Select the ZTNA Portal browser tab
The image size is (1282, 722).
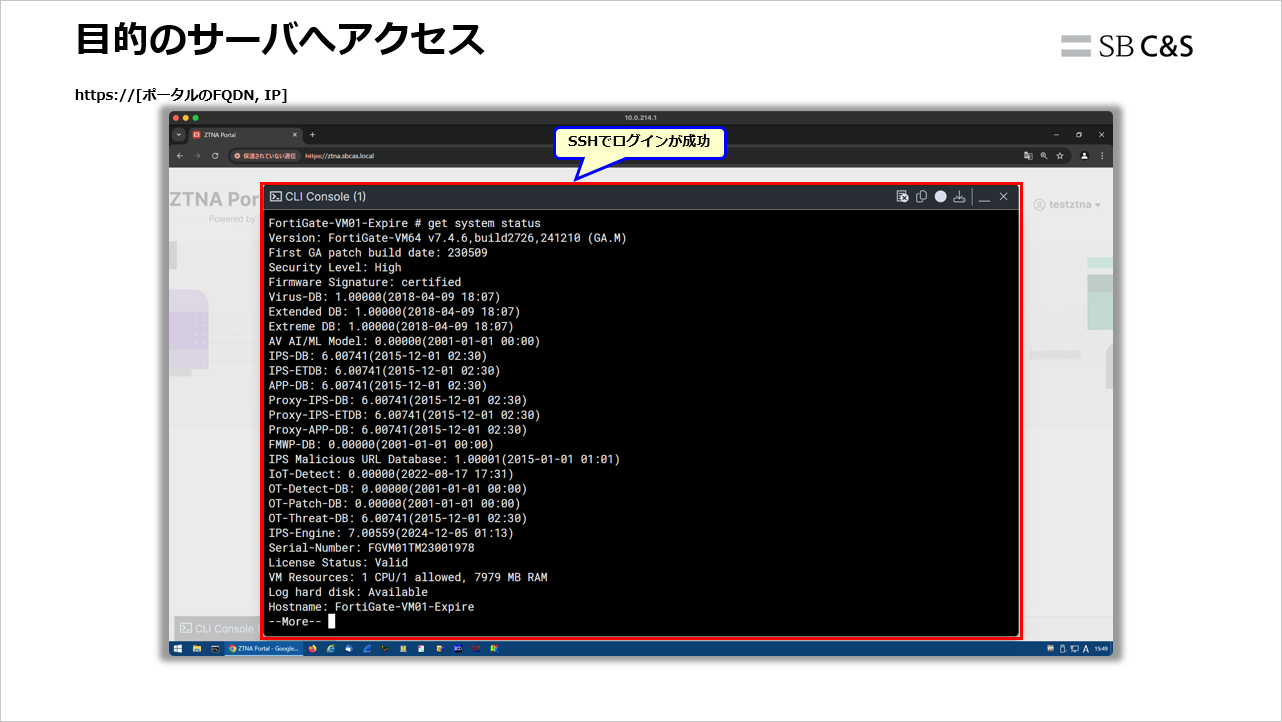tap(240, 134)
